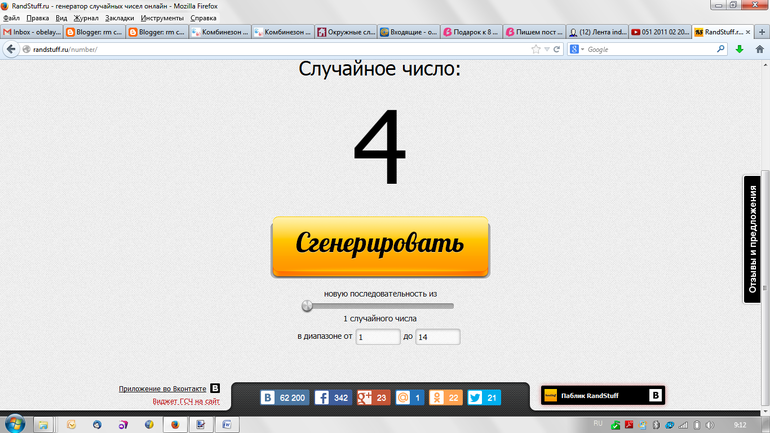Switch to the Входящие tab
Screen dimensions: 770x433
point(409,32)
